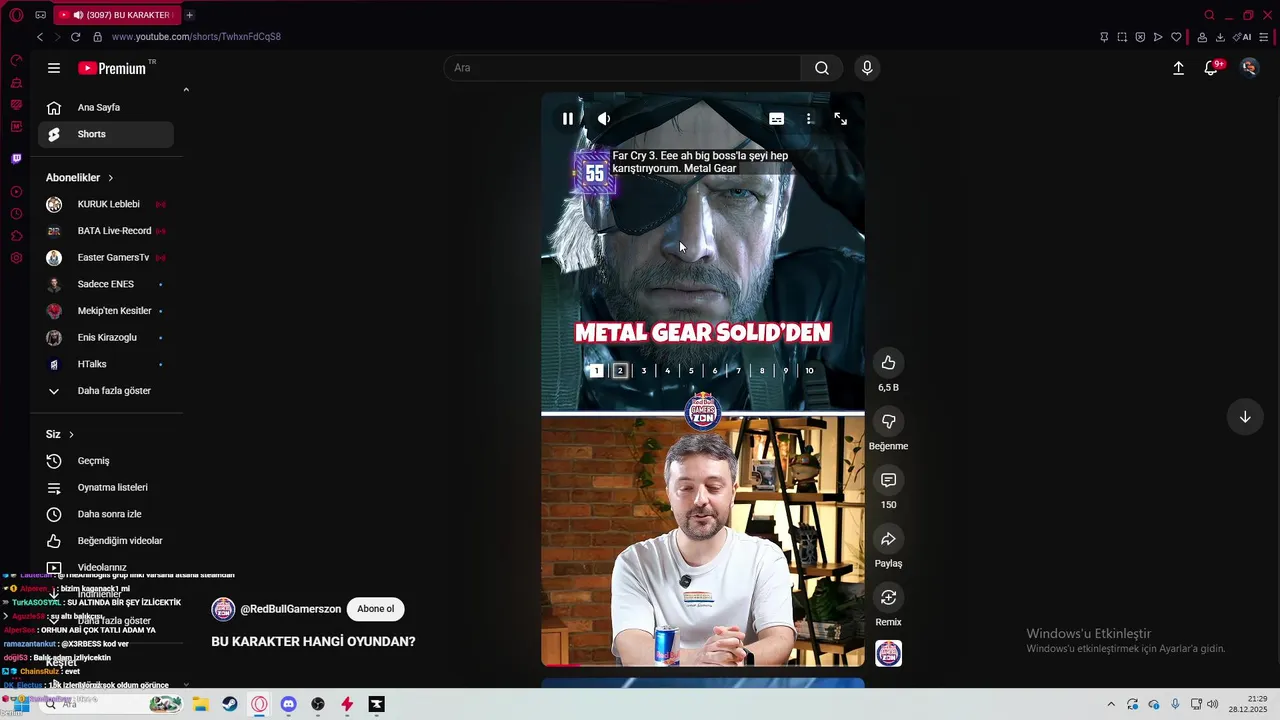Screen dimensions: 1280x720
Task: Expand Daha fazla göster under subscriptions
Action: [106, 391]
